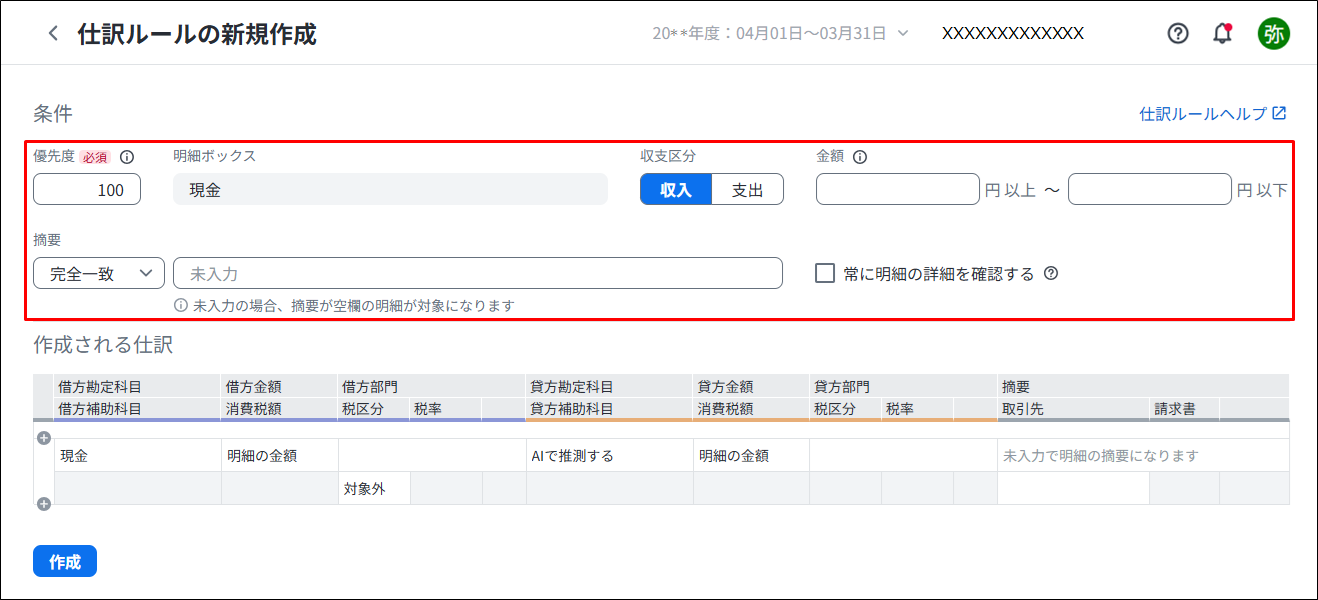Click the AIで推測する credit account cell
This screenshot has height=600, width=1318.
(x=609, y=456)
